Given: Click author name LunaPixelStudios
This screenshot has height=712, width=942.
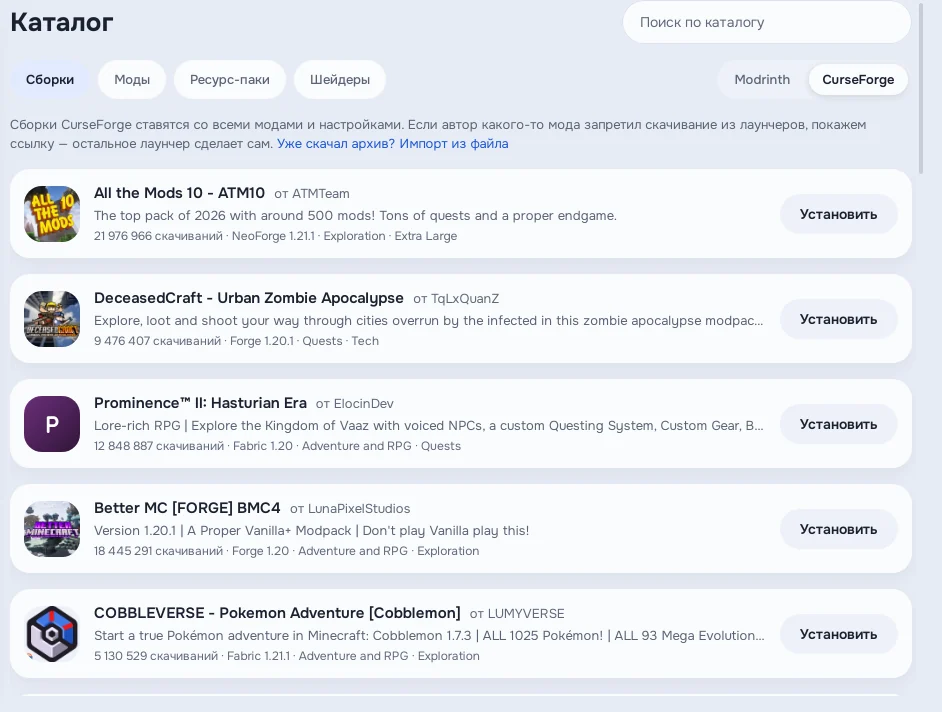Looking at the screenshot, I should [359, 509].
